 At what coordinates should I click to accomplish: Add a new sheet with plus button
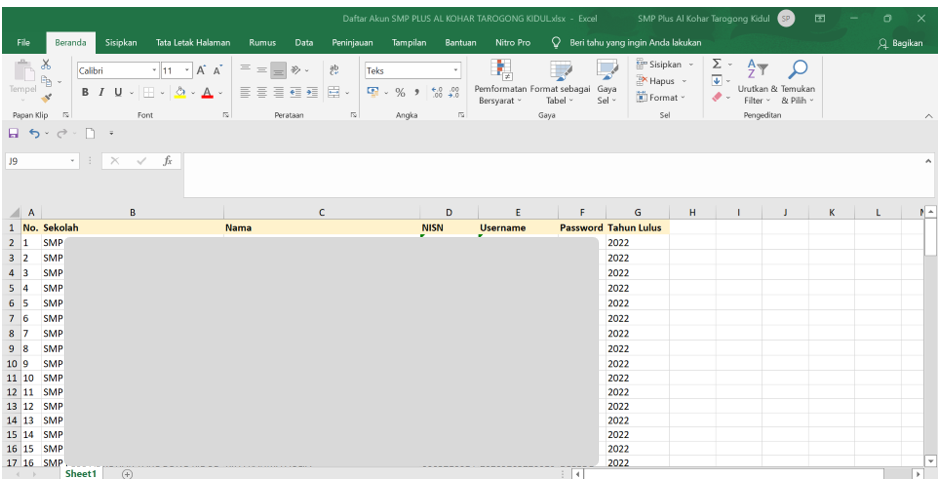(x=127, y=474)
